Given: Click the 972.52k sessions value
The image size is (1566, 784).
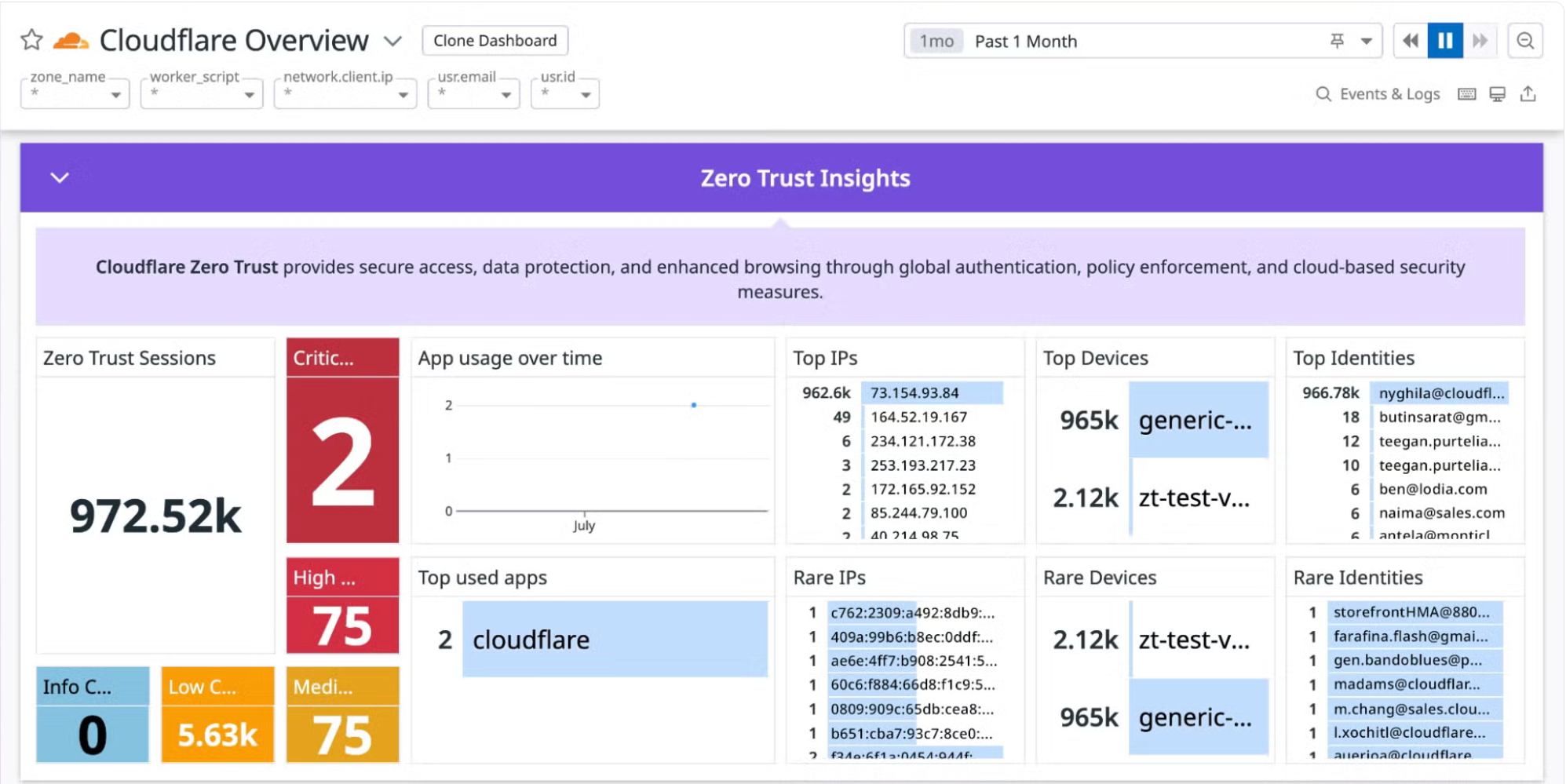Looking at the screenshot, I should 155,516.
